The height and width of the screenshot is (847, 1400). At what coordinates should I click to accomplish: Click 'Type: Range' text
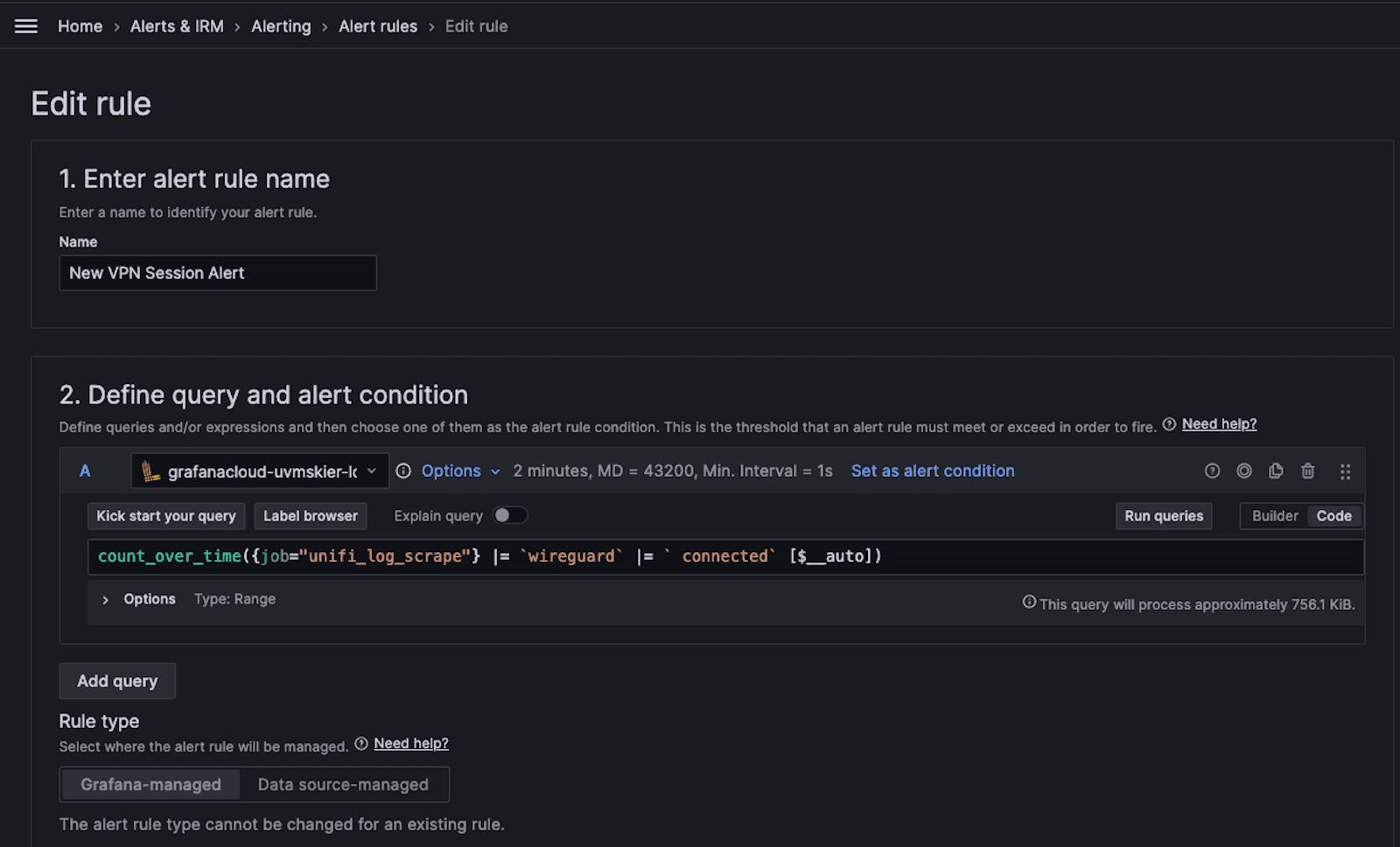[234, 599]
